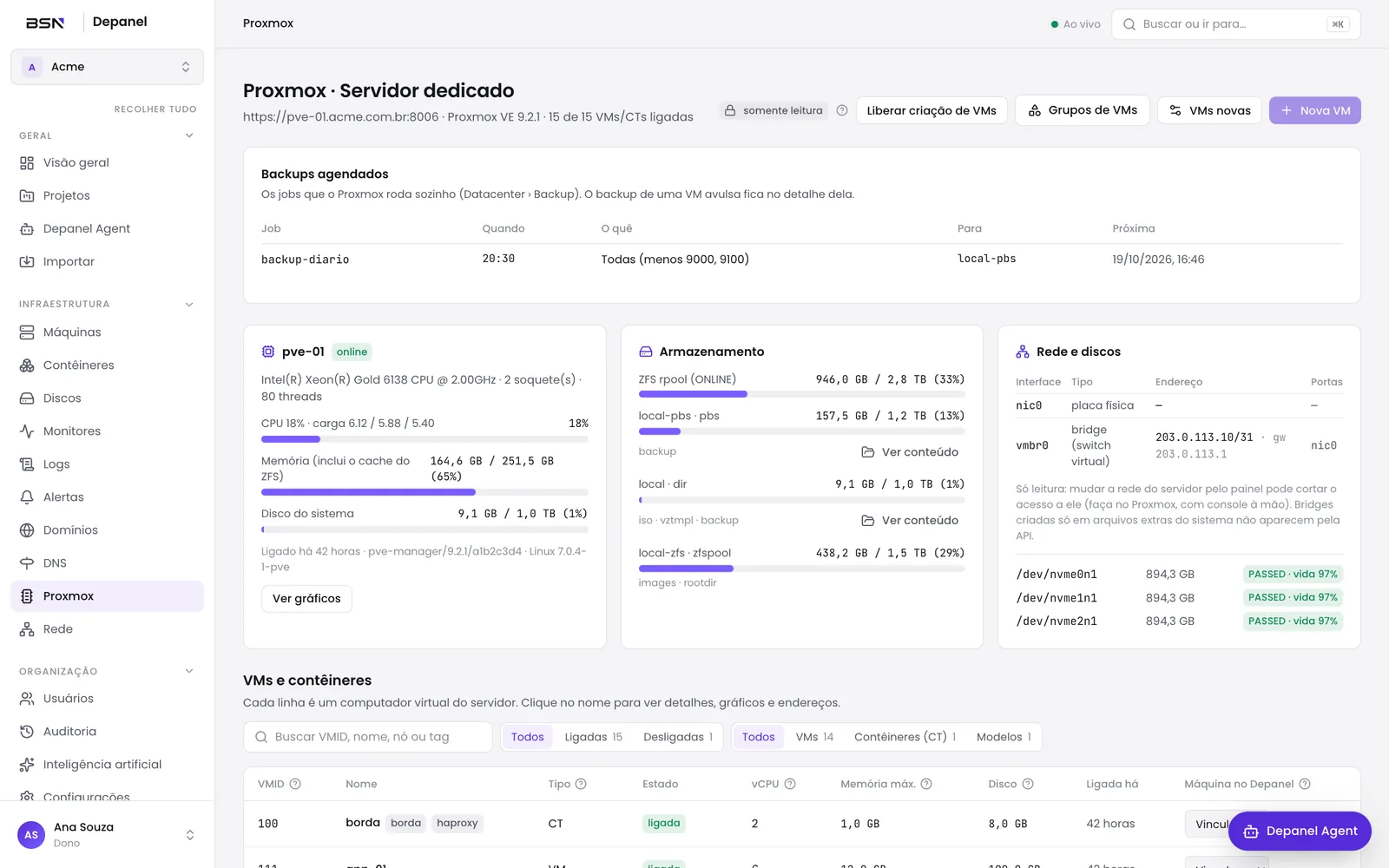The image size is (1389, 868).
Task: Open Ver gráficos for pve-01
Action: point(306,599)
